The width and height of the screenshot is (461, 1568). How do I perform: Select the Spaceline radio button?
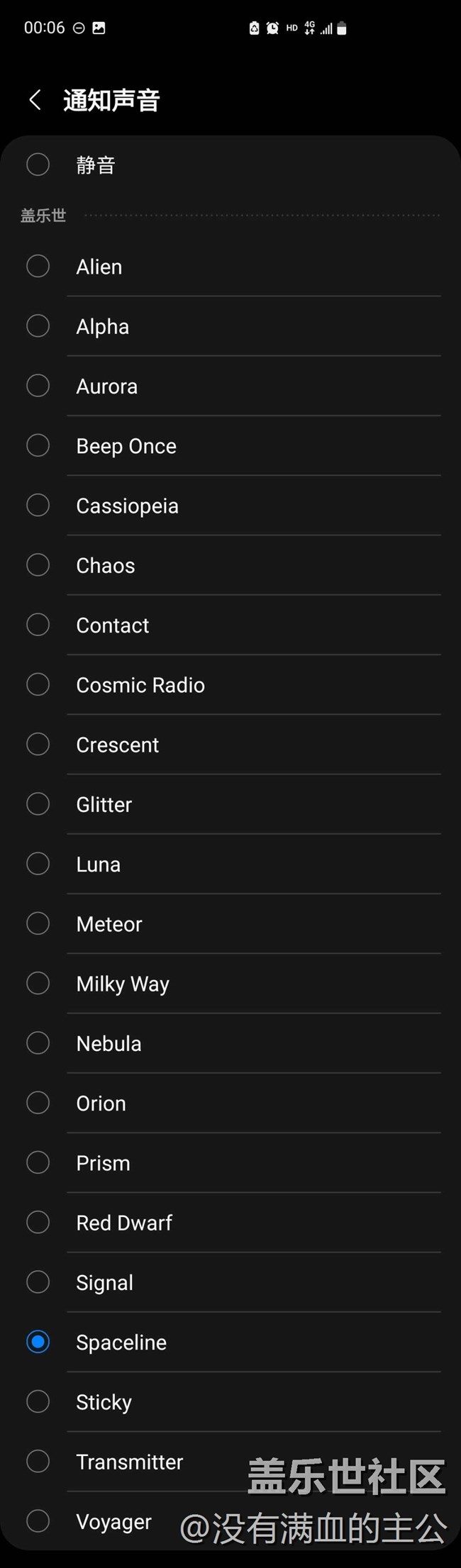coord(38,1342)
